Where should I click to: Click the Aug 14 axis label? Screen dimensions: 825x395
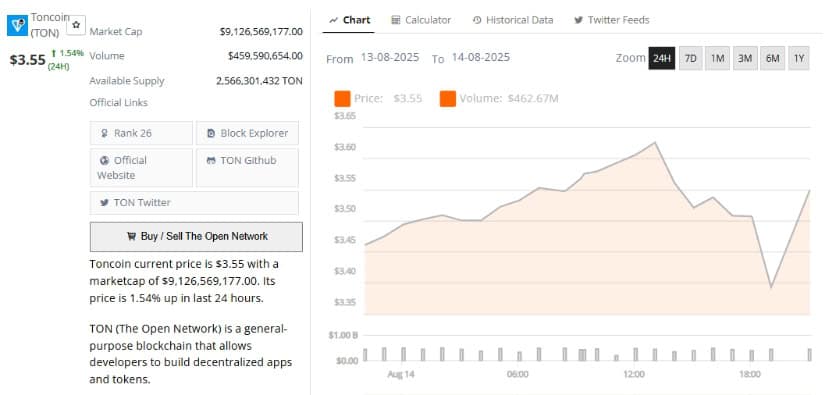(401, 374)
